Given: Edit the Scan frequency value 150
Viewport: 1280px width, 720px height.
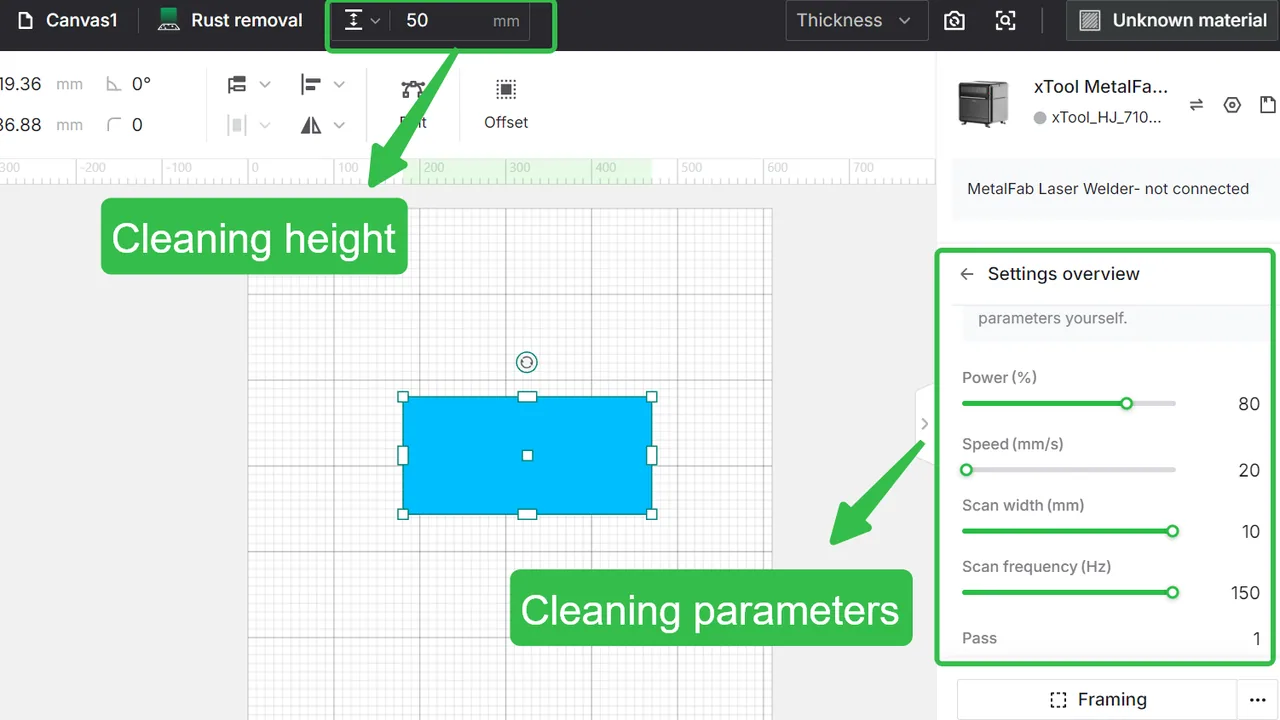Looking at the screenshot, I should (x=1245, y=593).
